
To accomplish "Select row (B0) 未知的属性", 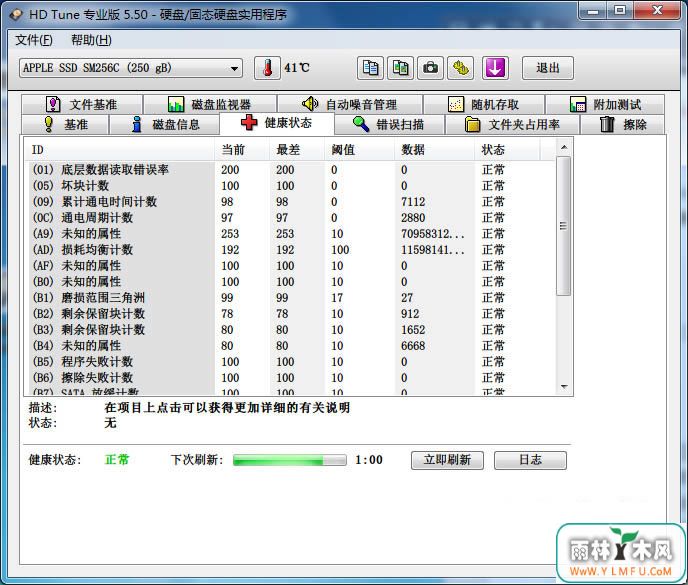I will coord(291,282).
